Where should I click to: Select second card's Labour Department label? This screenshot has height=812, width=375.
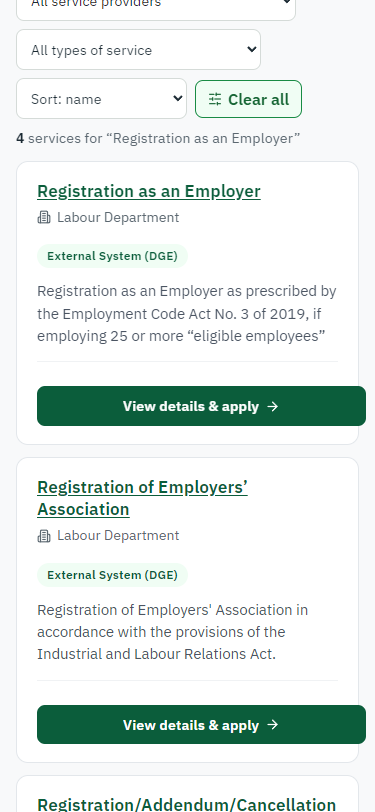pos(118,535)
